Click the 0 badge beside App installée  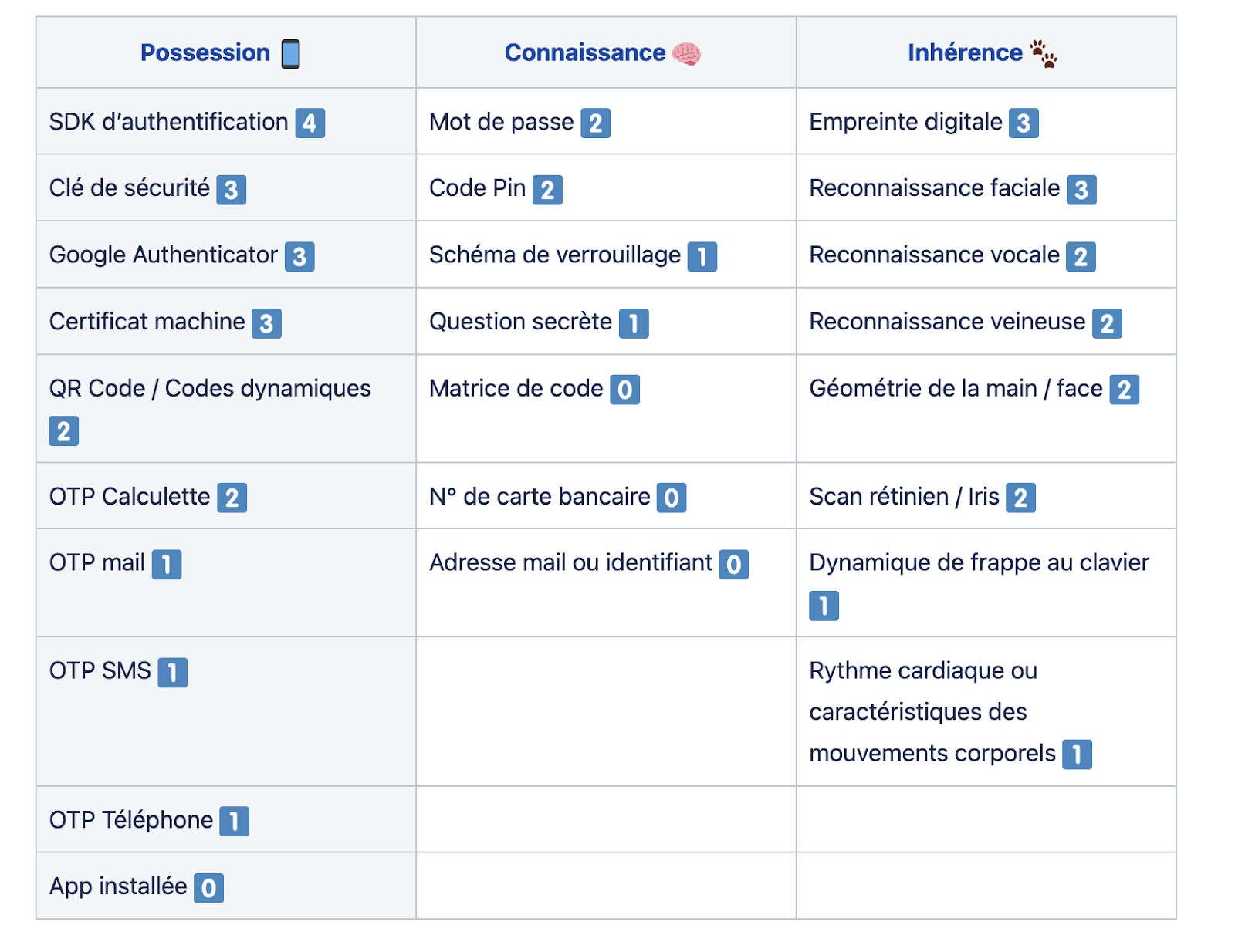[208, 888]
